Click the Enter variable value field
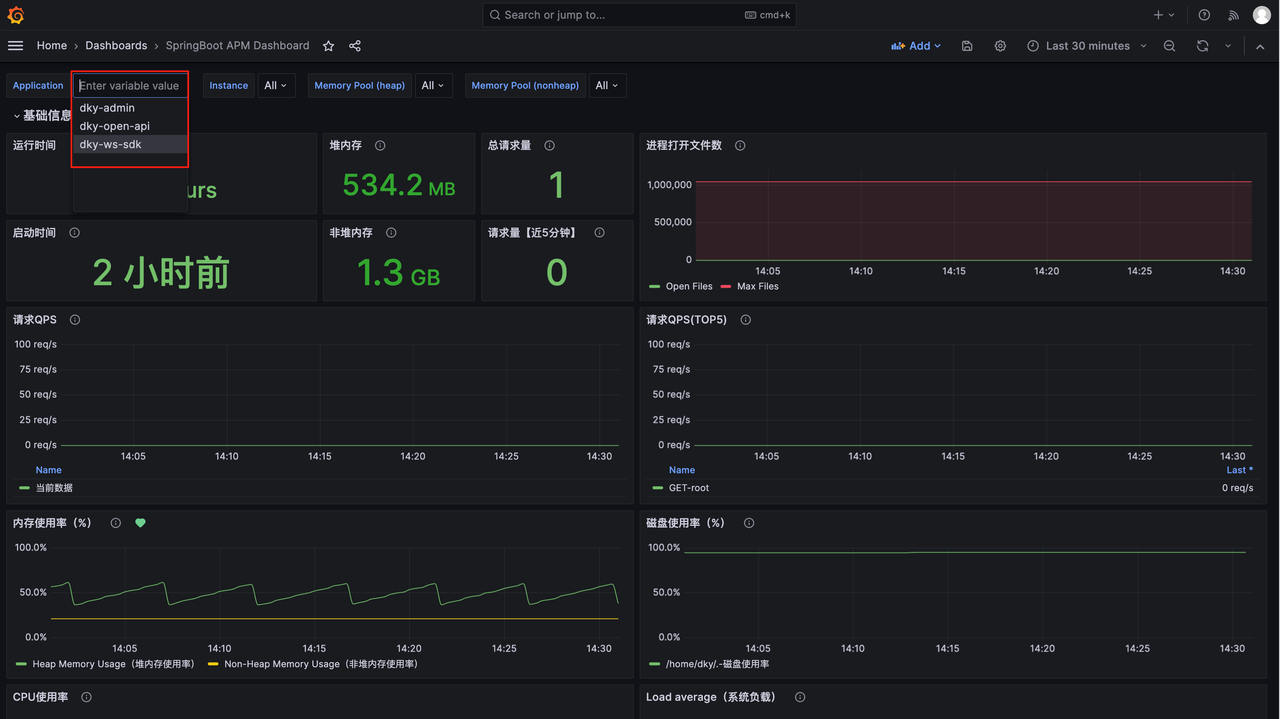Viewport: 1280px width, 719px height. (x=130, y=86)
